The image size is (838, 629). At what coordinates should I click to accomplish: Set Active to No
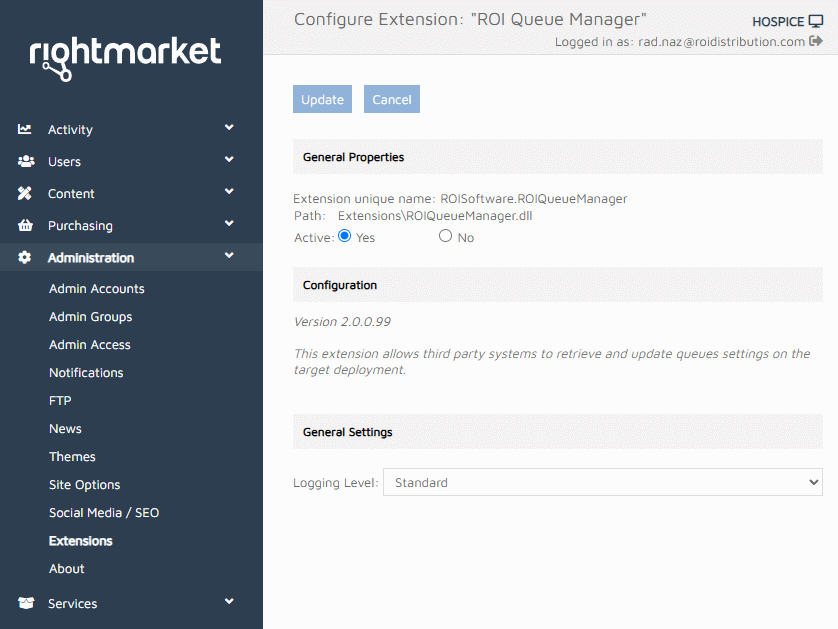click(x=446, y=237)
